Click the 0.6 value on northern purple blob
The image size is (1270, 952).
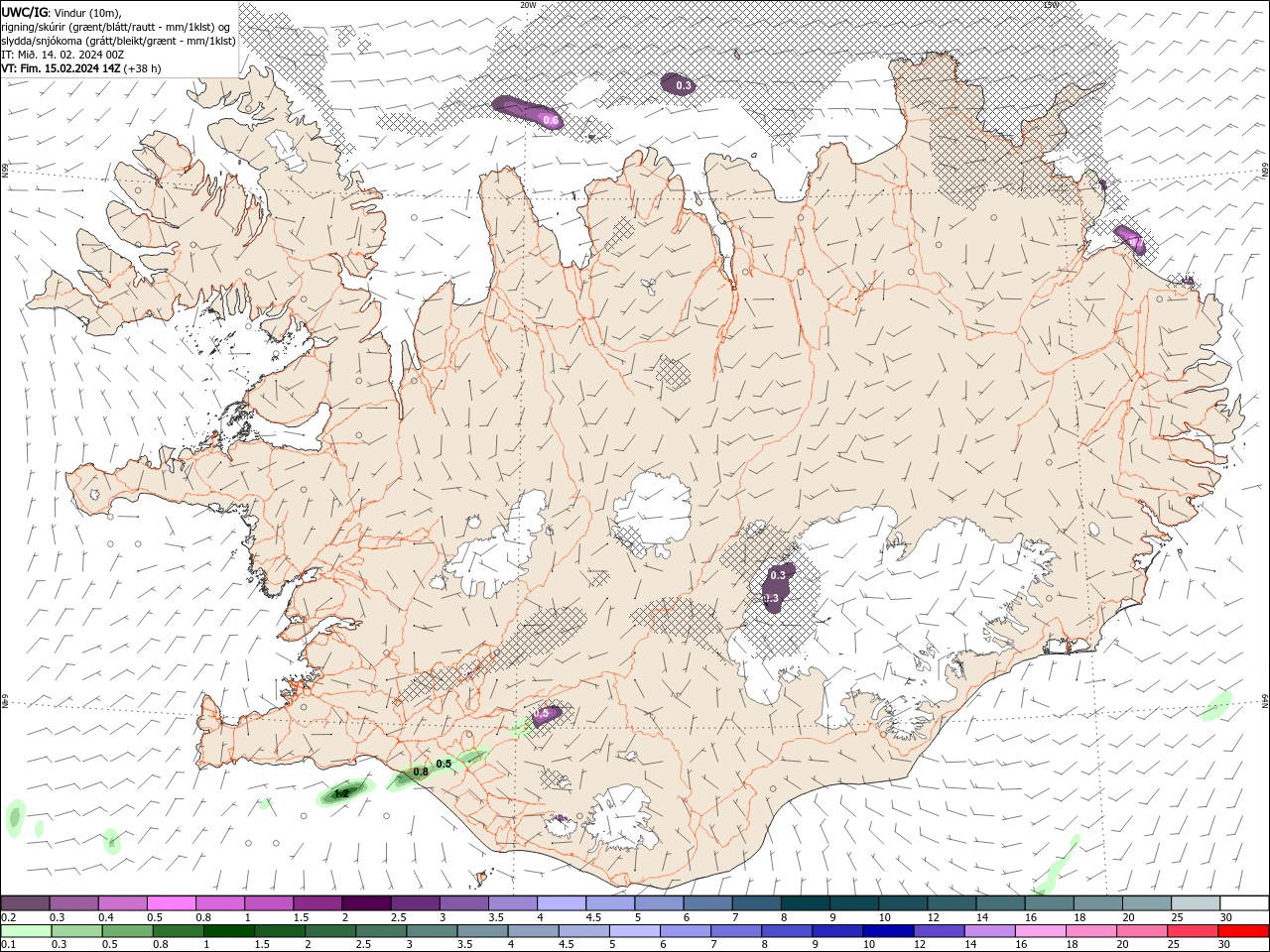point(551,120)
